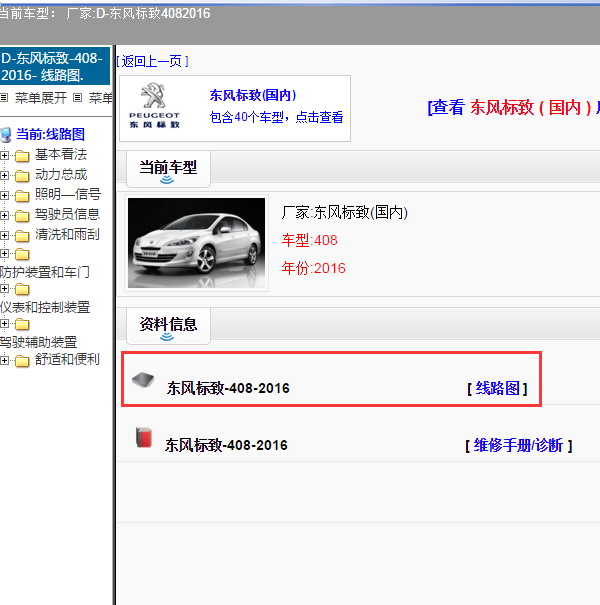Expand the 驾驶员信息 tree node
This screenshot has width=600, height=605.
coord(4,215)
